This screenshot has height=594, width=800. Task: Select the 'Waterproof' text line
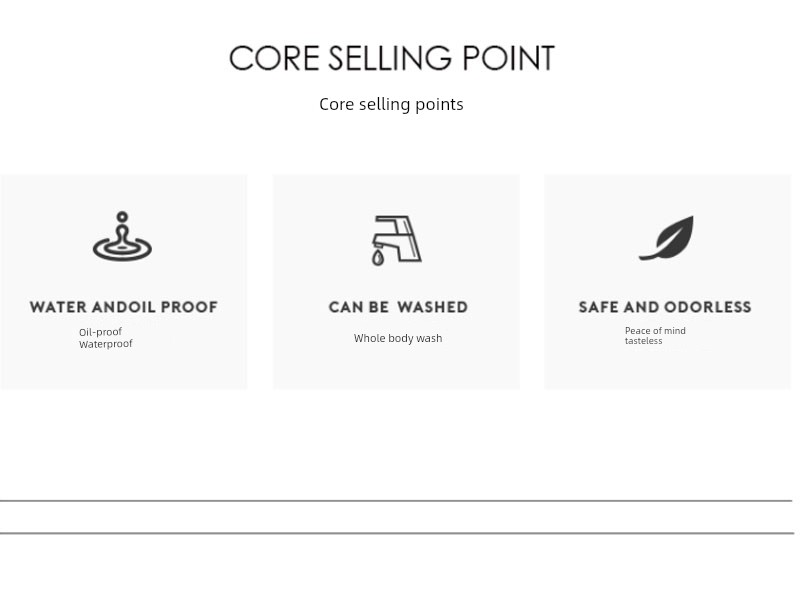click(x=106, y=344)
